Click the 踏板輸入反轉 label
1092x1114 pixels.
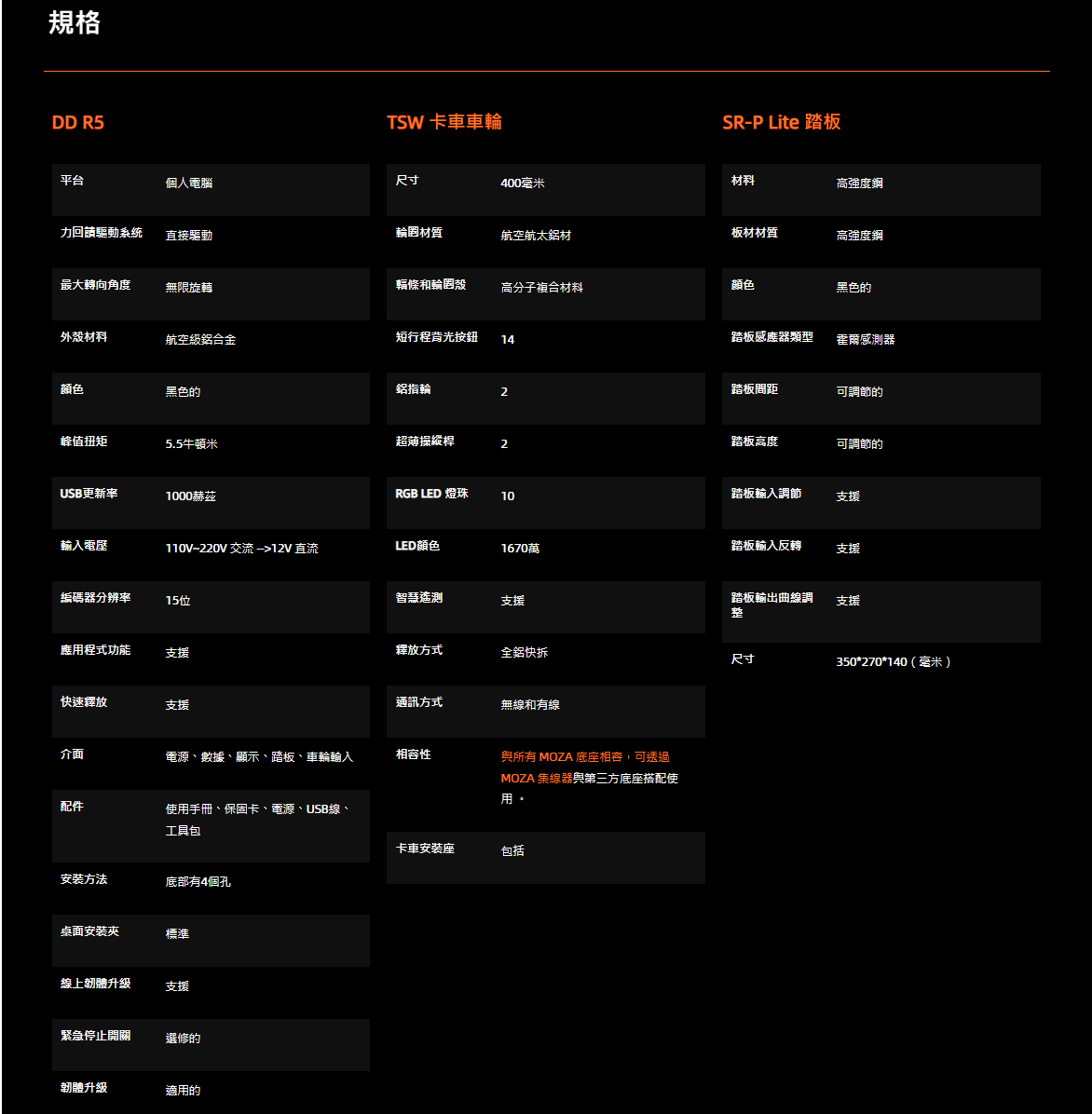pyautogui.click(x=767, y=545)
